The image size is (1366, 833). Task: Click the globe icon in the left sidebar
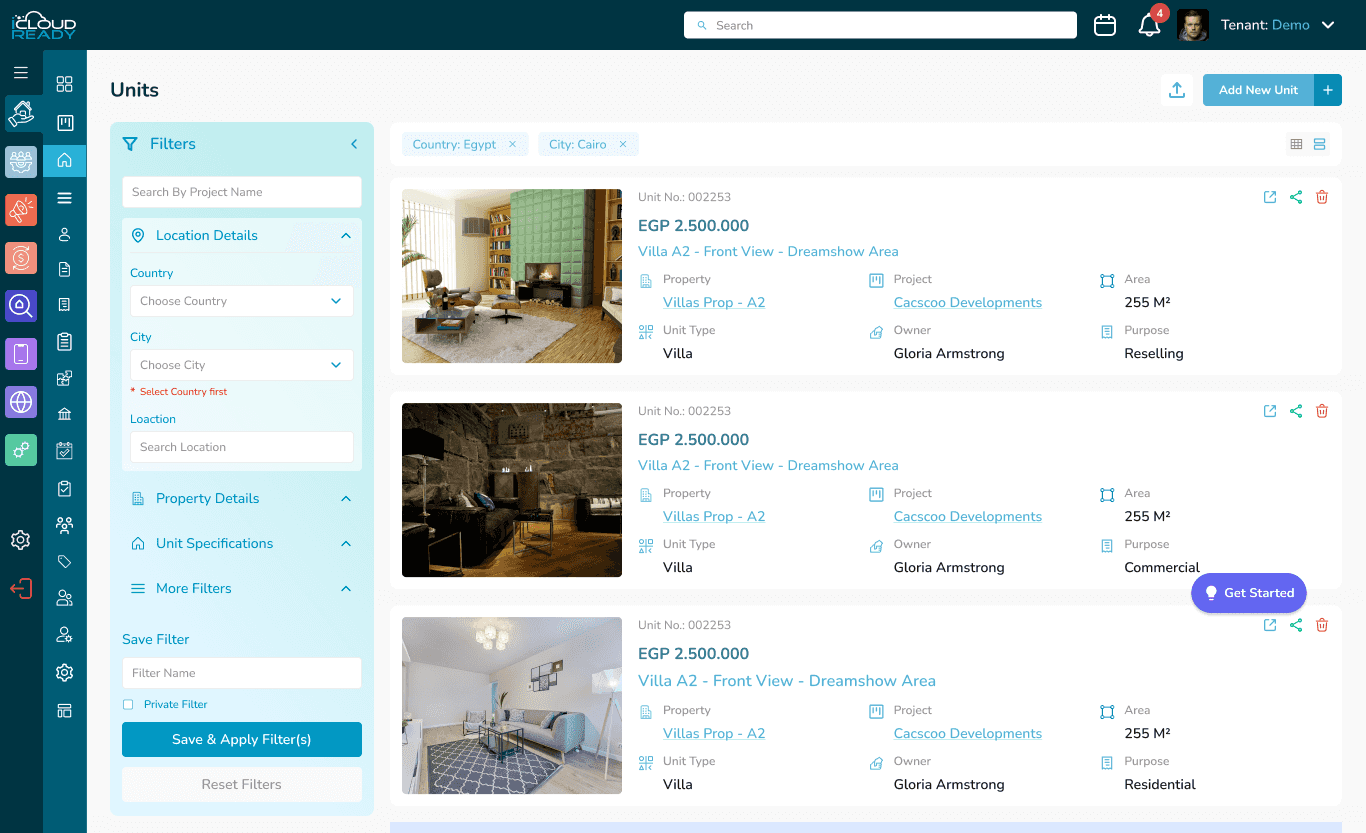20,402
